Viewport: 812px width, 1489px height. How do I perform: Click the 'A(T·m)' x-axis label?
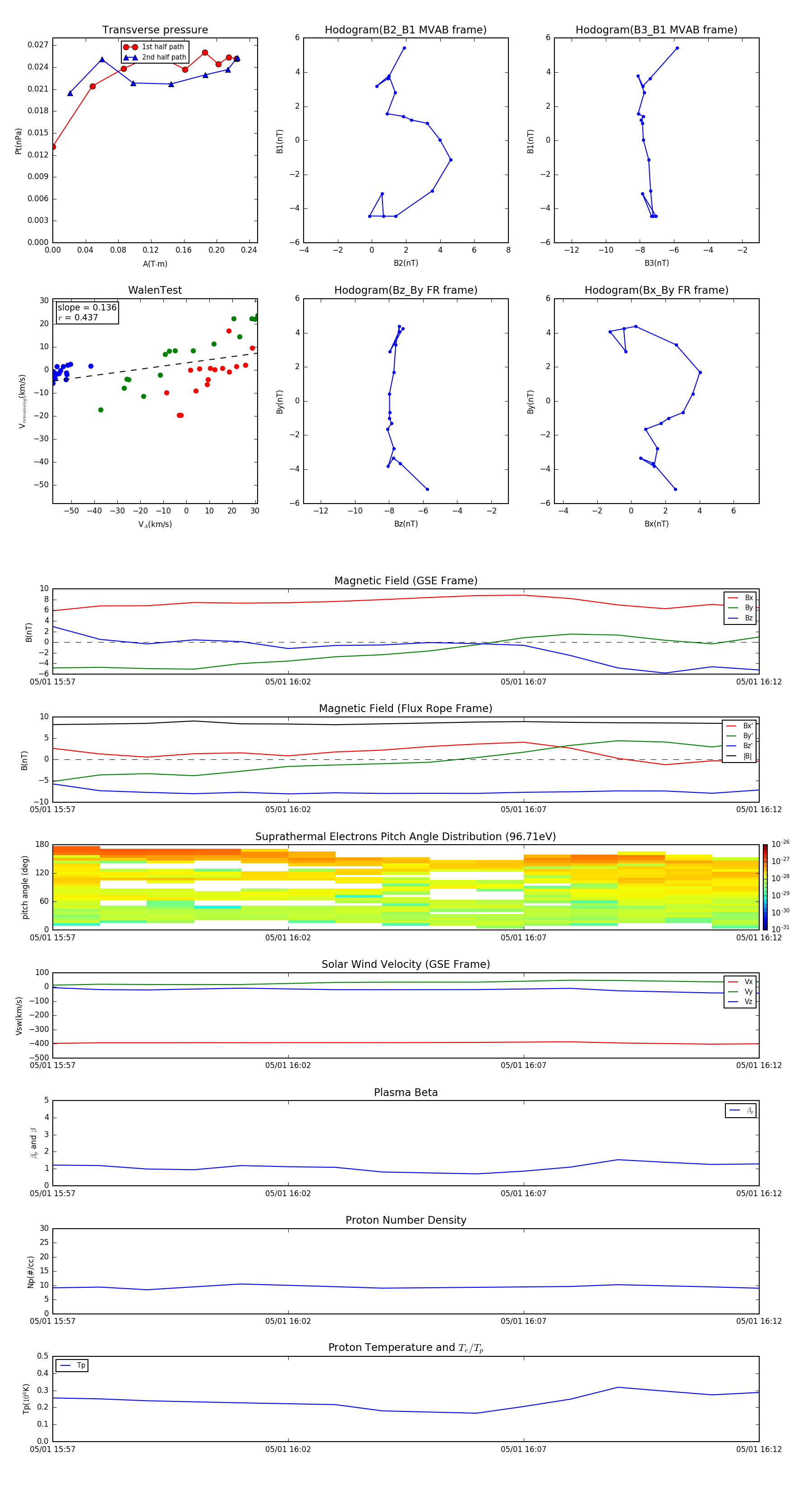(x=155, y=264)
